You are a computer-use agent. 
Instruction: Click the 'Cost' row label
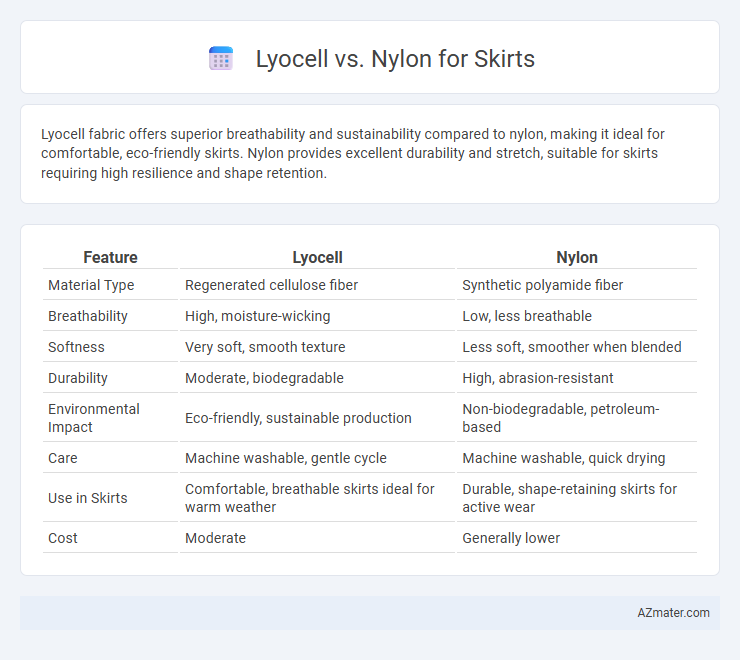(x=63, y=538)
